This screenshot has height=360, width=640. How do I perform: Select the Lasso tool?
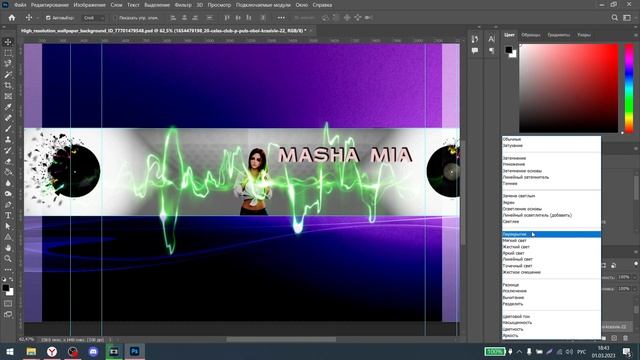[8, 64]
